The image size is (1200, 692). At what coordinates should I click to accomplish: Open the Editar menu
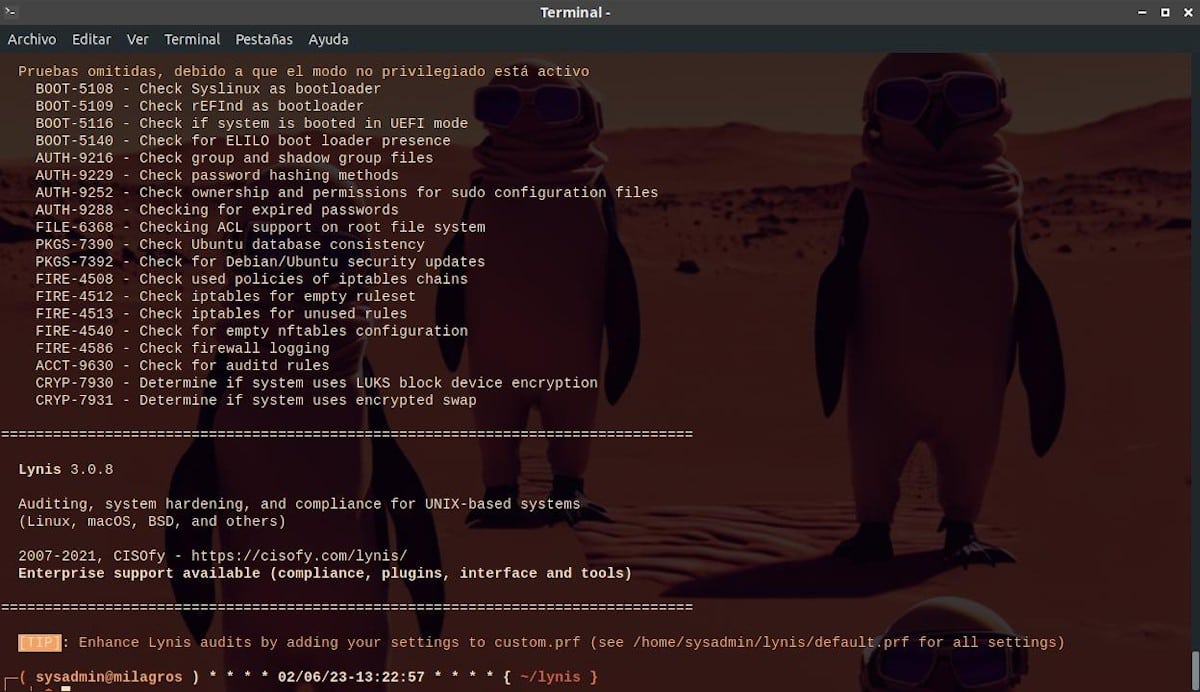coord(92,39)
